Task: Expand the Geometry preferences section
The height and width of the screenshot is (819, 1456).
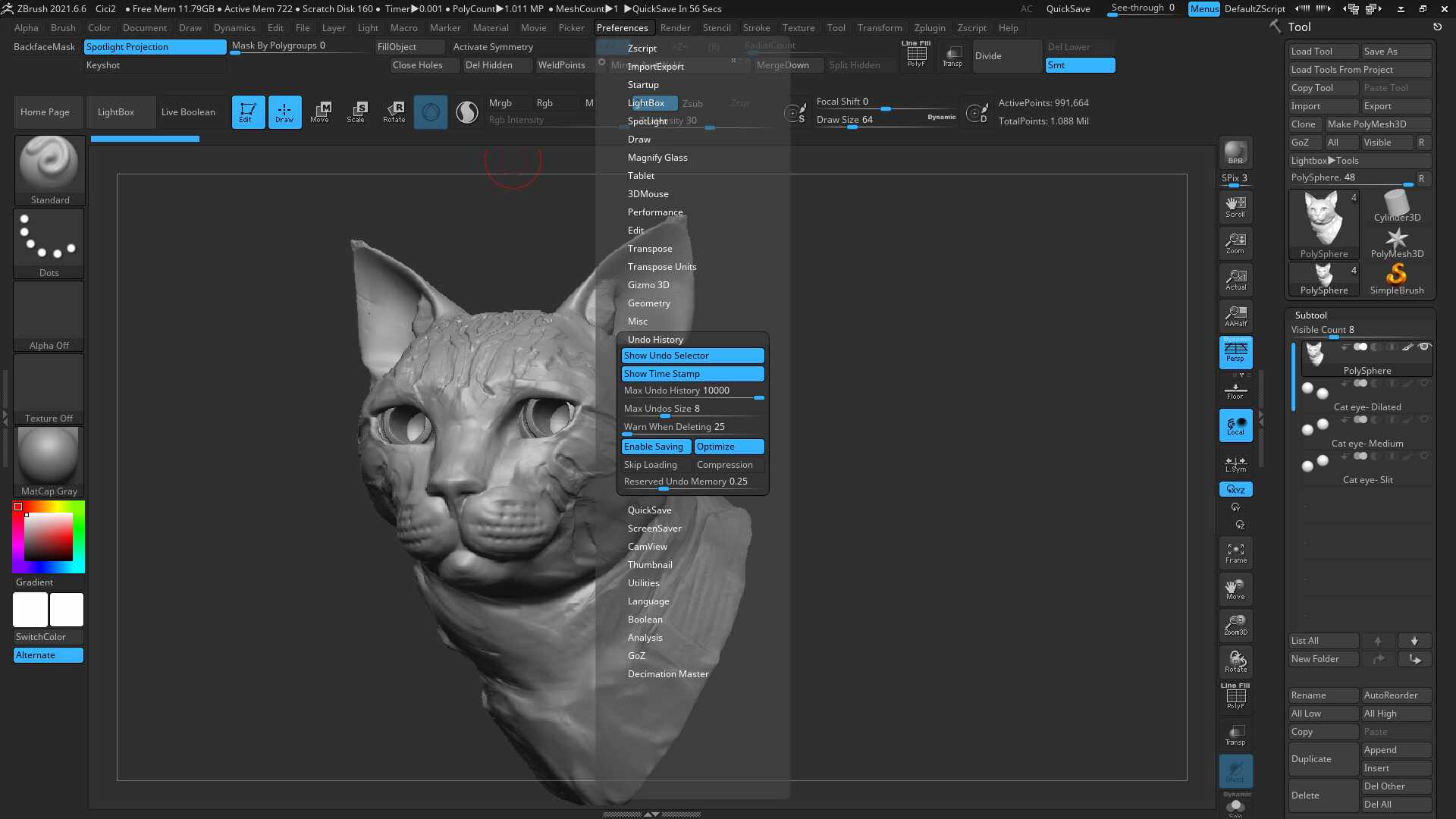Action: 648,303
